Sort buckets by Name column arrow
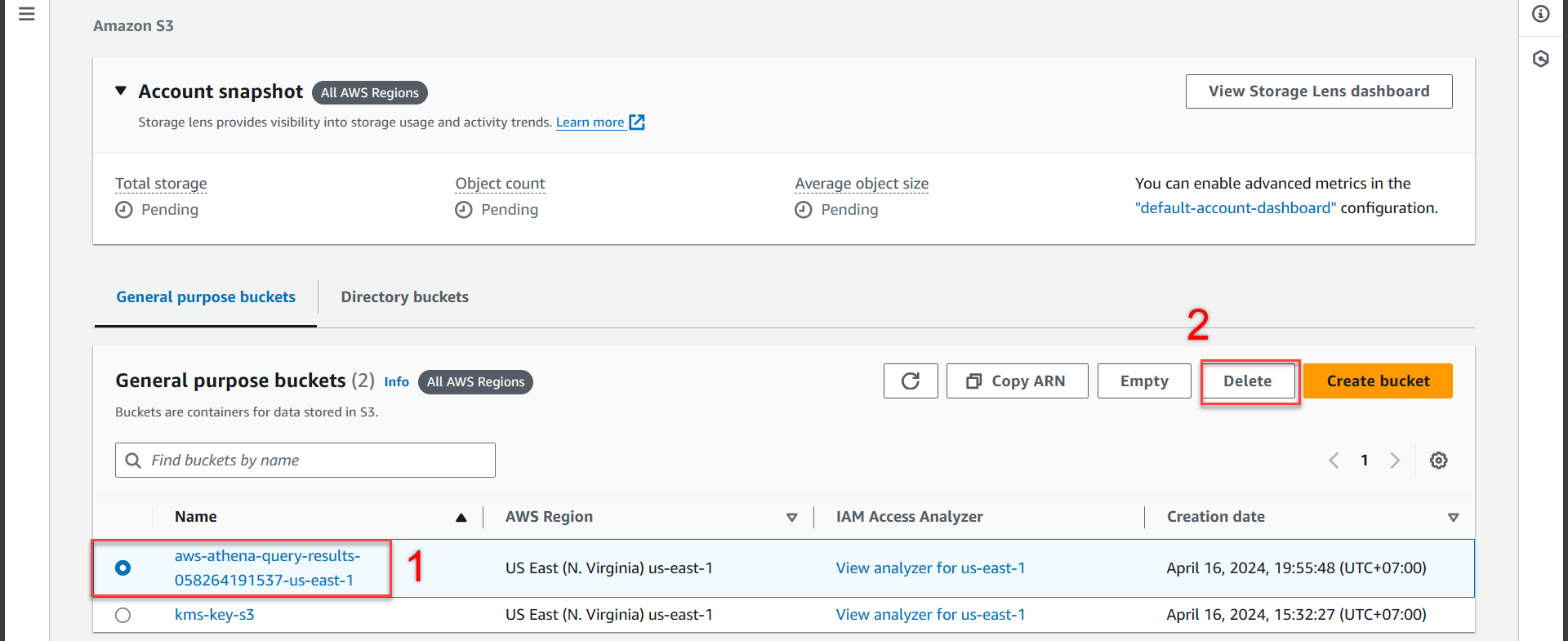The image size is (1568, 641). (x=461, y=518)
